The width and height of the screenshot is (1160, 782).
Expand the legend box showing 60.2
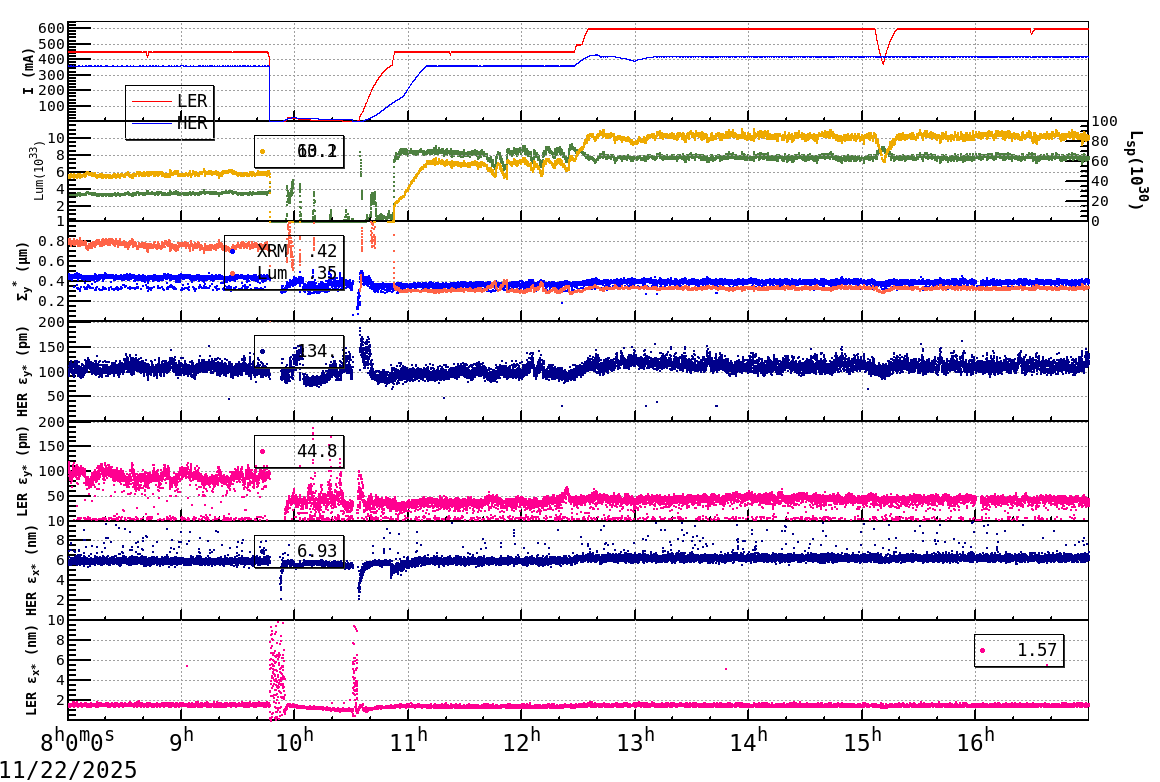[297, 151]
